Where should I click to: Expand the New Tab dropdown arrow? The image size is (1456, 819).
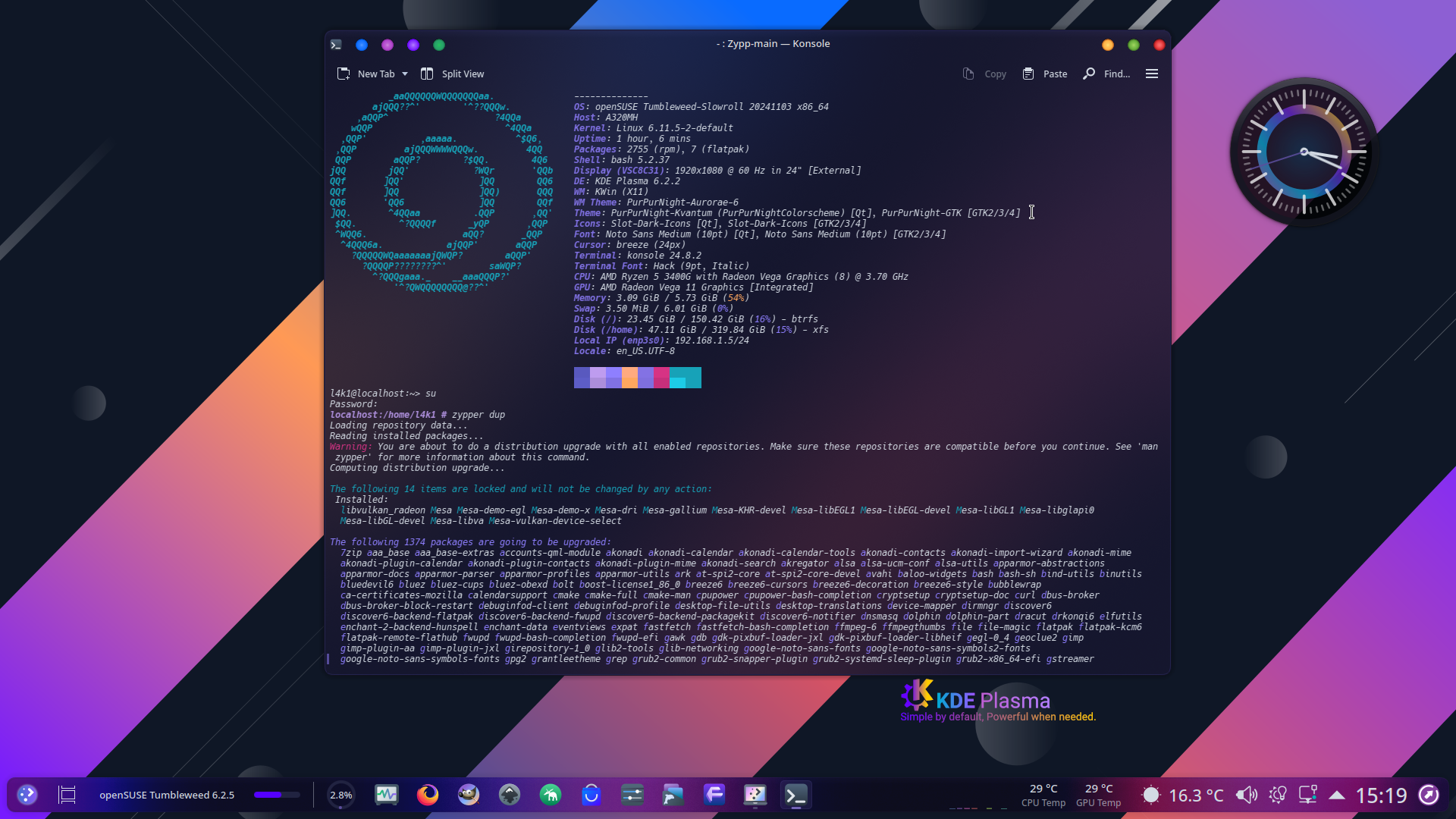tap(405, 74)
